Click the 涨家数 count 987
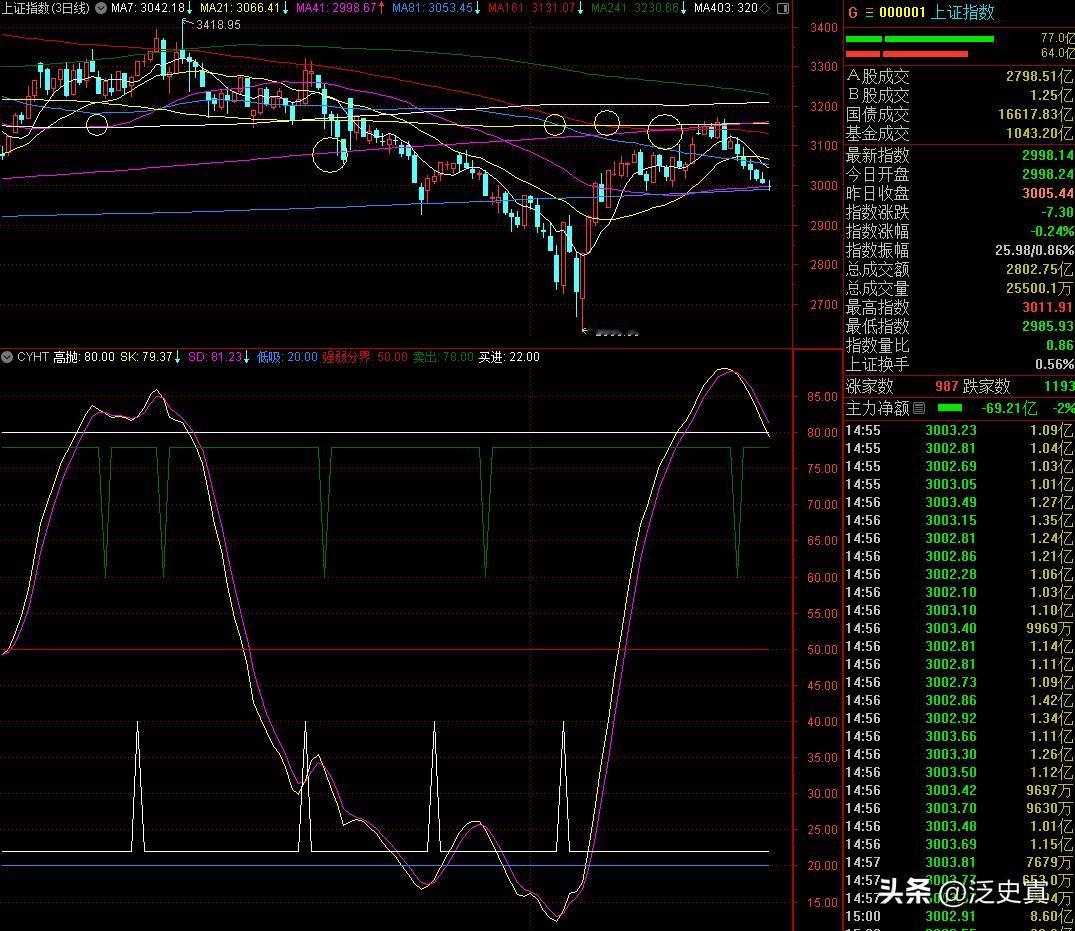 (946, 387)
